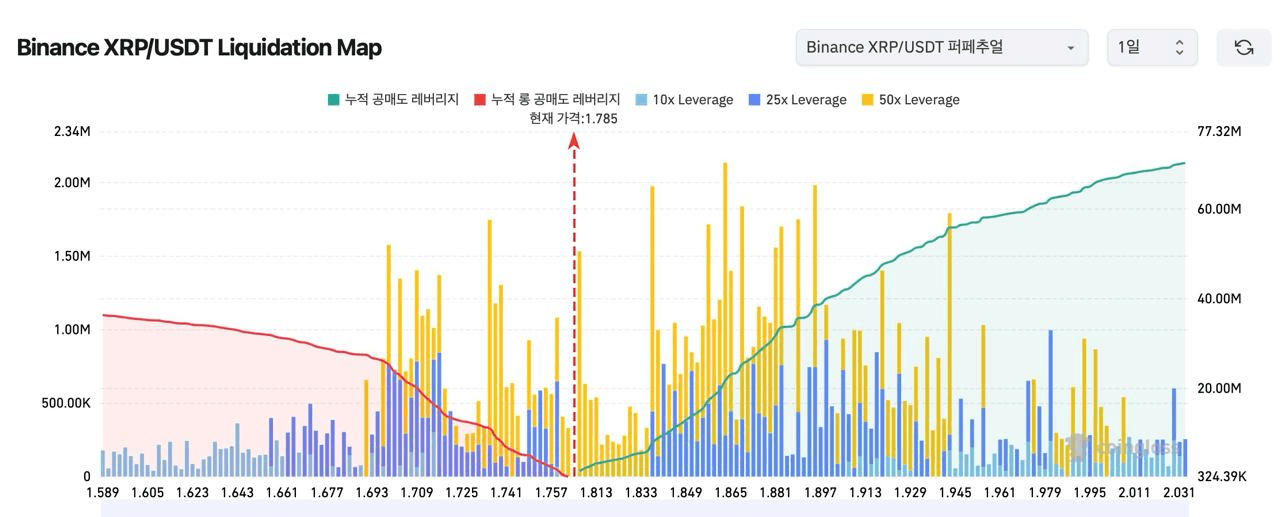The height and width of the screenshot is (517, 1280).
Task: Click the dropdown caret in the pair selector
Action: click(x=1071, y=48)
